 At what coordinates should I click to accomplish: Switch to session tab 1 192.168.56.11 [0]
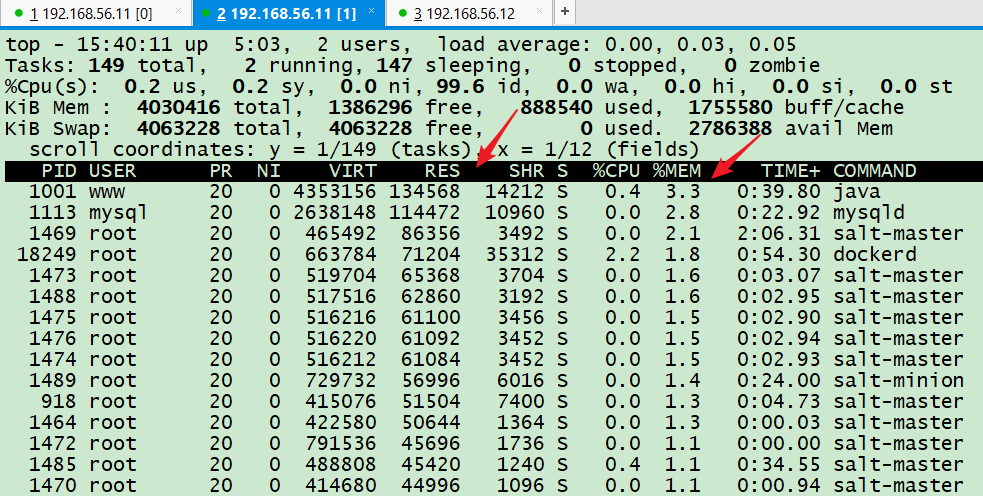click(97, 13)
